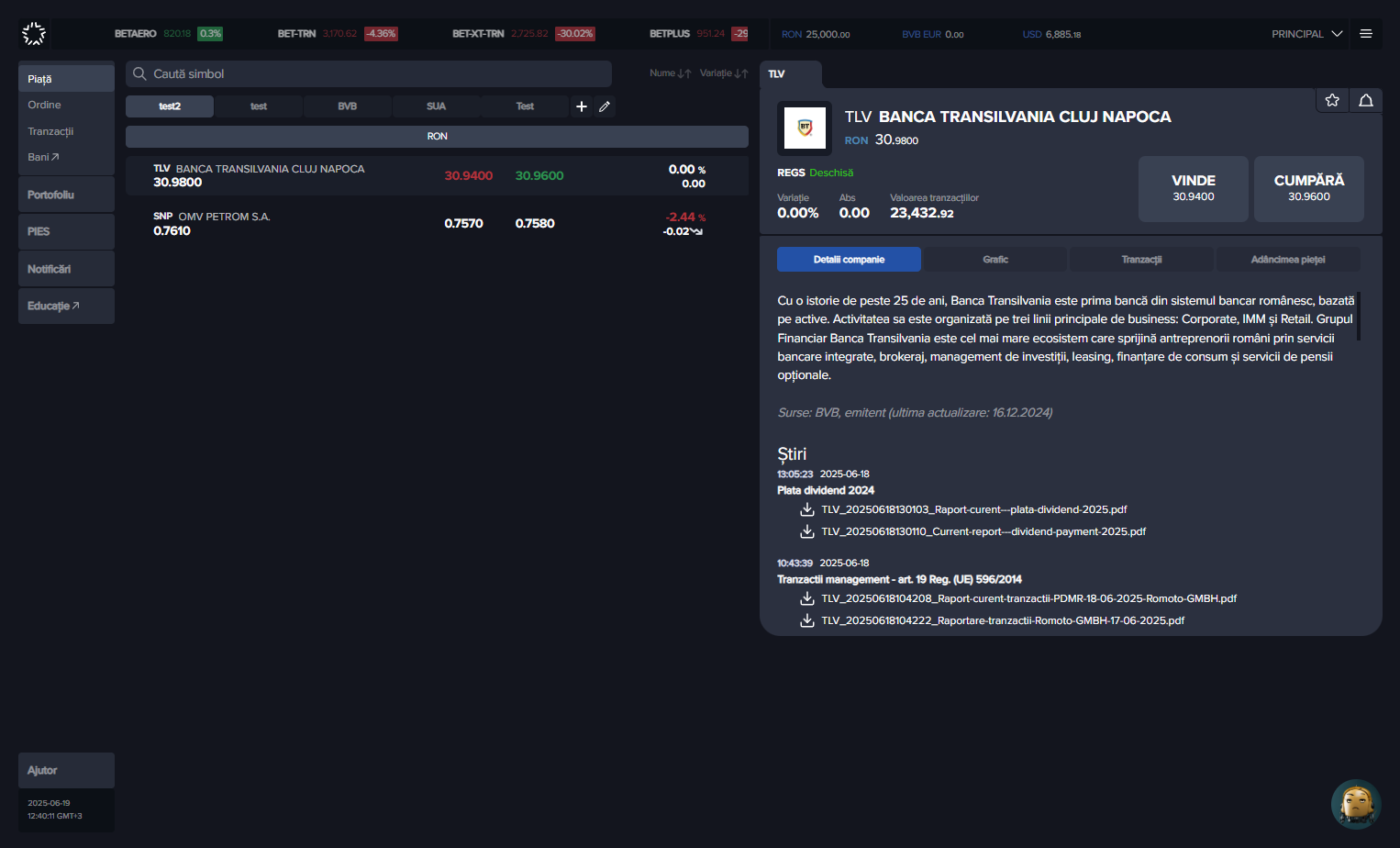Switch to the SUA watchlist tab
The width and height of the screenshot is (1400, 848).
pos(436,106)
